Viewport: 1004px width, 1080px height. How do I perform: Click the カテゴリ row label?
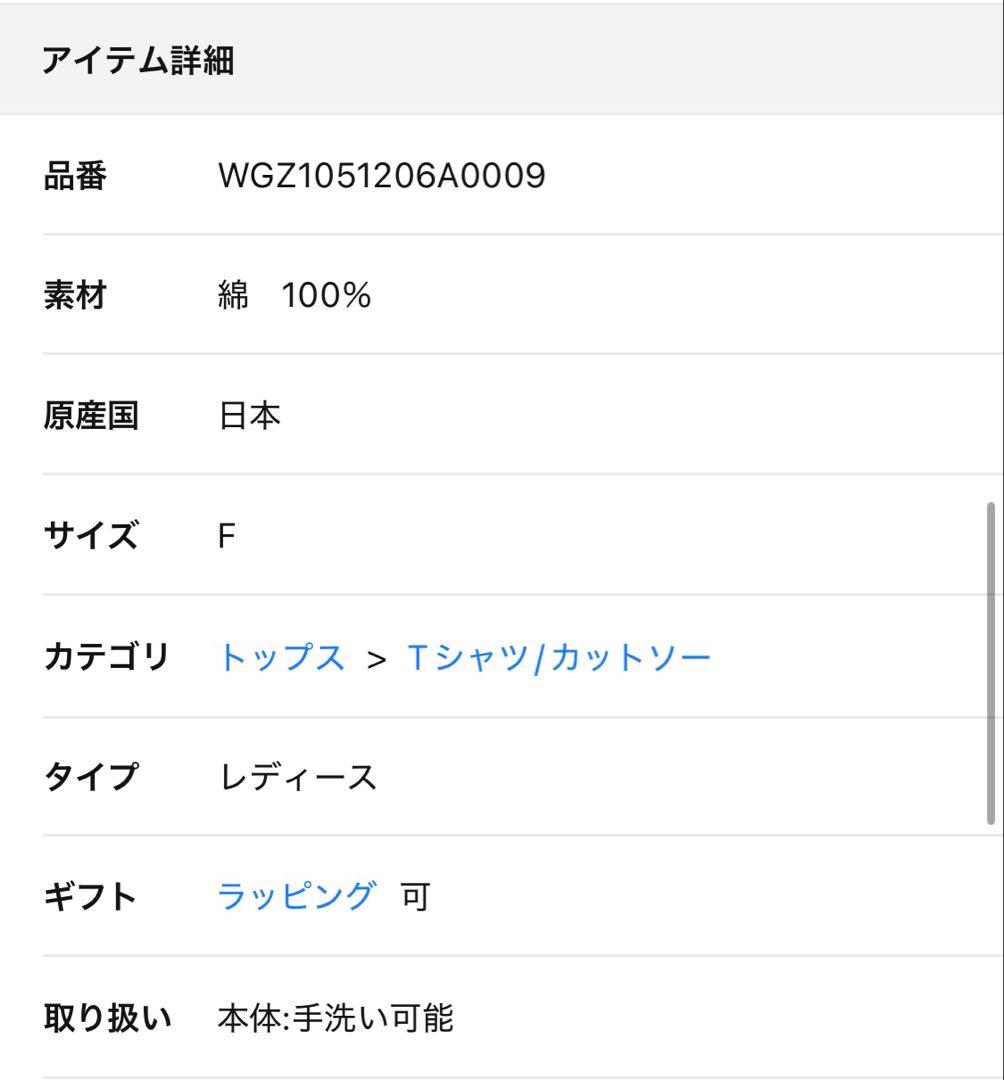(x=107, y=657)
